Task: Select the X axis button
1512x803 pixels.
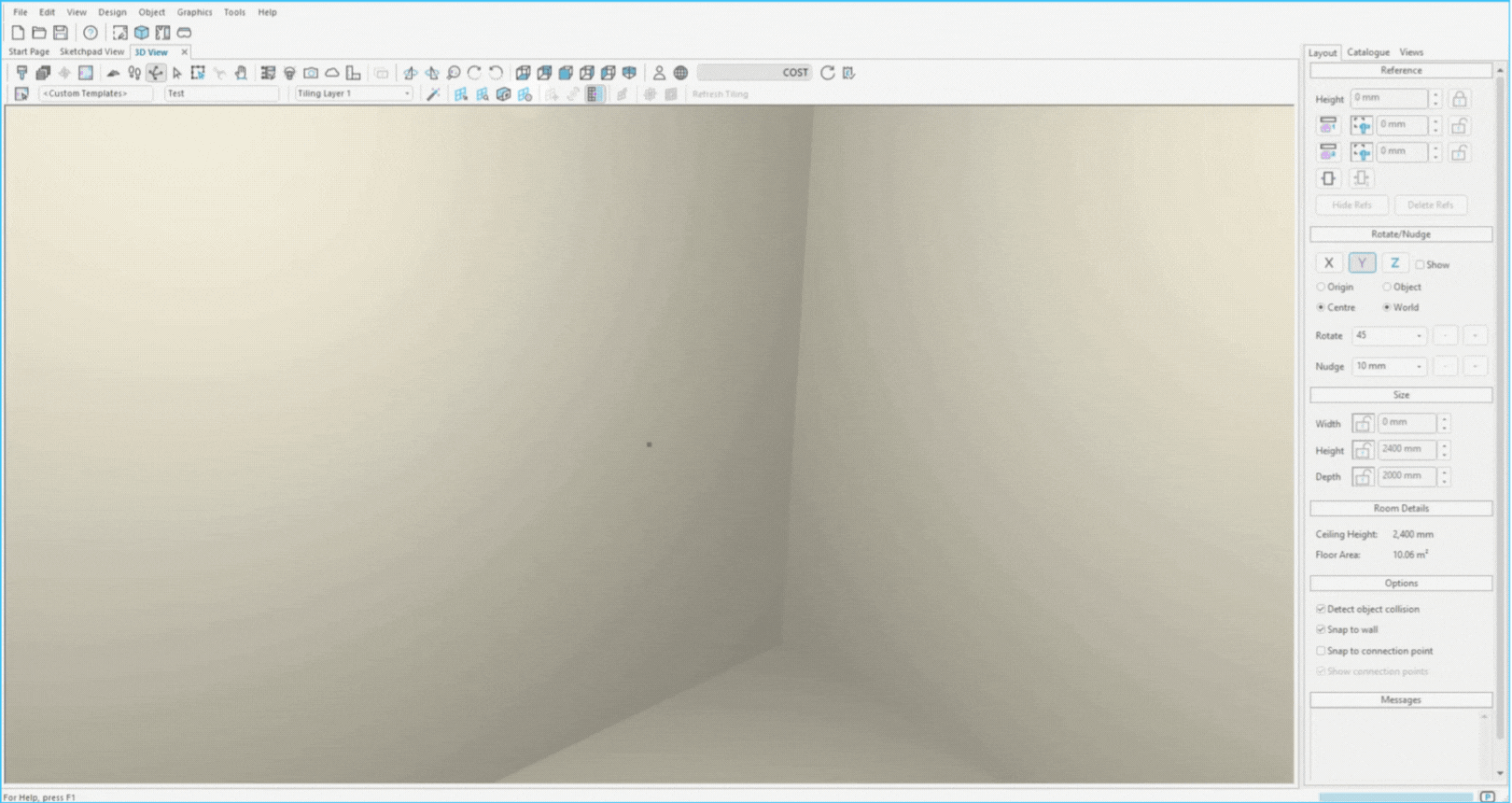Action: [1329, 263]
